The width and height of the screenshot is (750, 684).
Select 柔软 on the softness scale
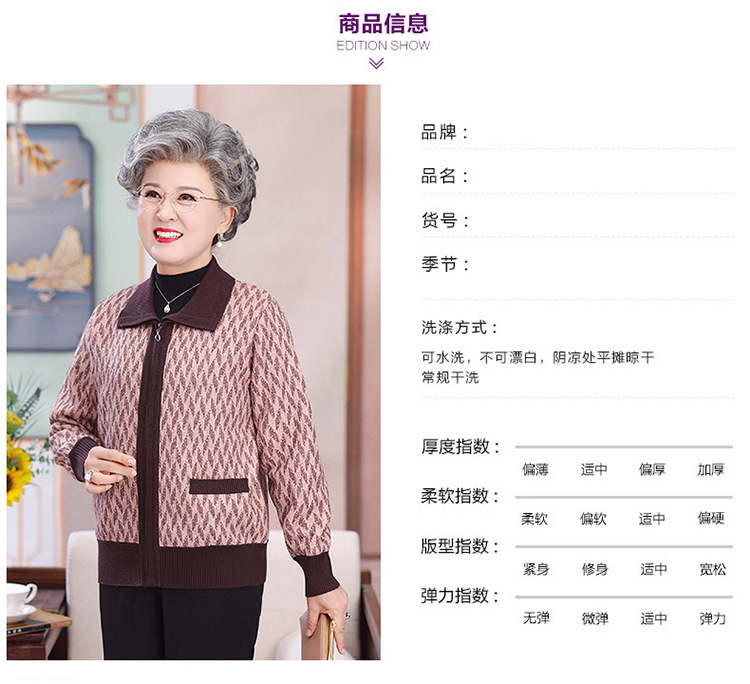point(534,519)
